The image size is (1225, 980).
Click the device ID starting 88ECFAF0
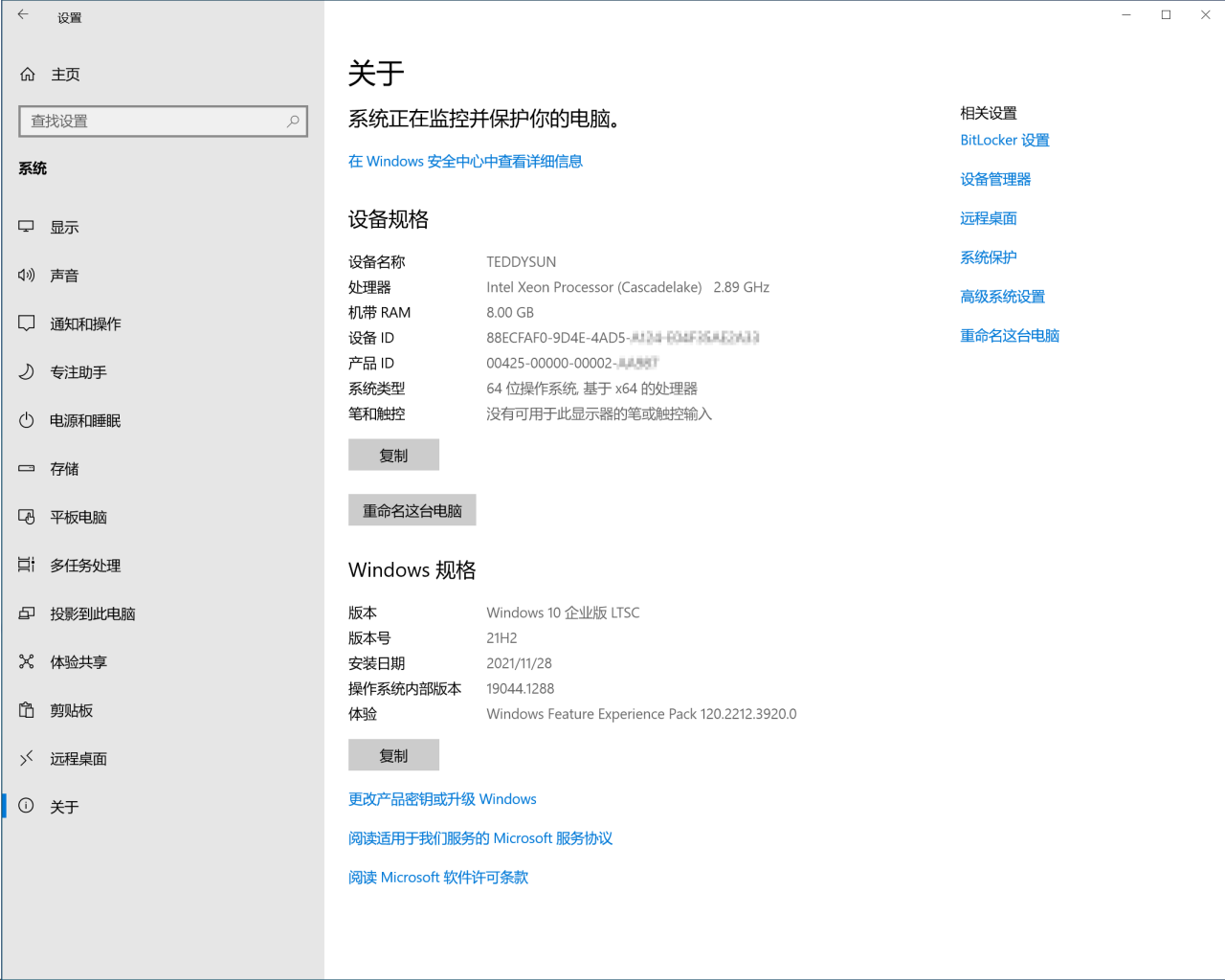(622, 338)
